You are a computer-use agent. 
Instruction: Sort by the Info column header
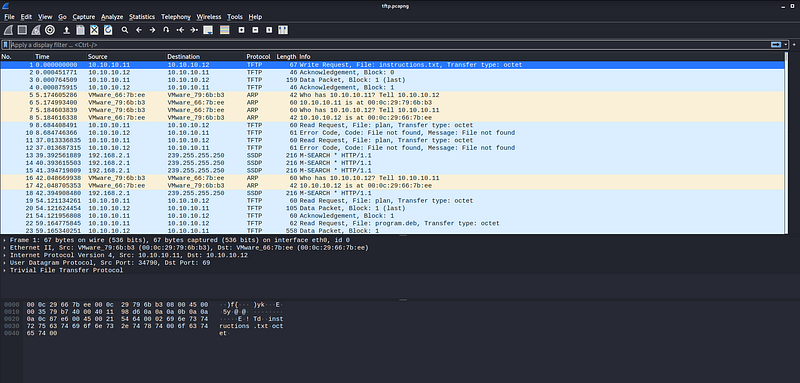(541, 57)
